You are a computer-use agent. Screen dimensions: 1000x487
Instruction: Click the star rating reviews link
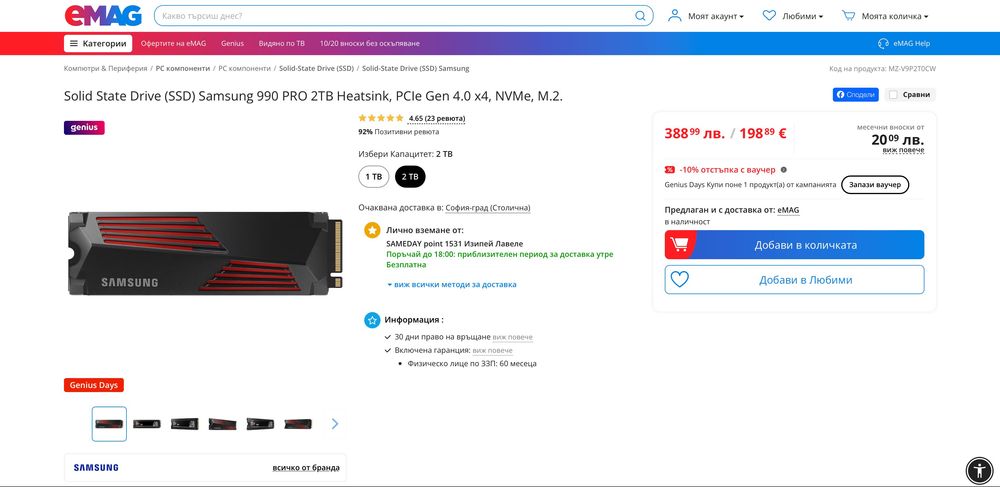pyautogui.click(x=437, y=119)
